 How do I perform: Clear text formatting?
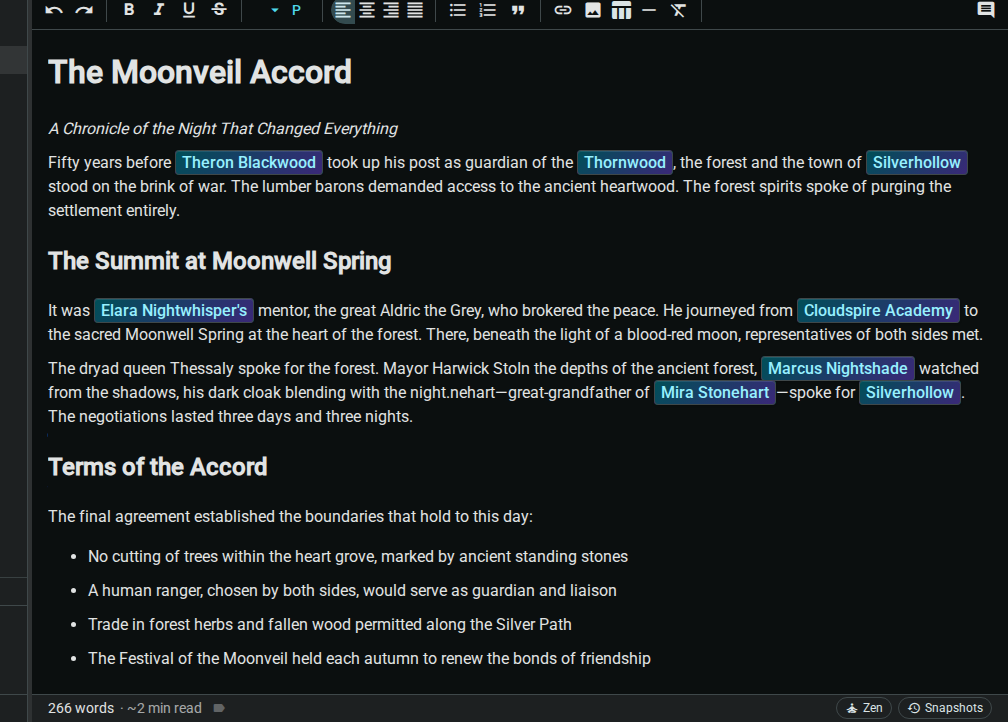[x=678, y=10]
